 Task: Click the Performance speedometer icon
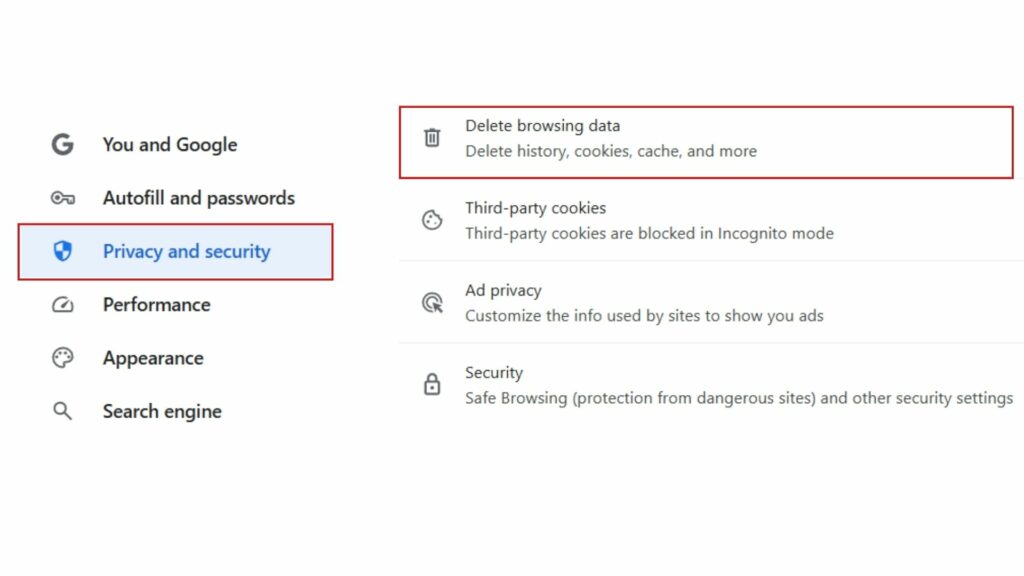[x=63, y=305]
